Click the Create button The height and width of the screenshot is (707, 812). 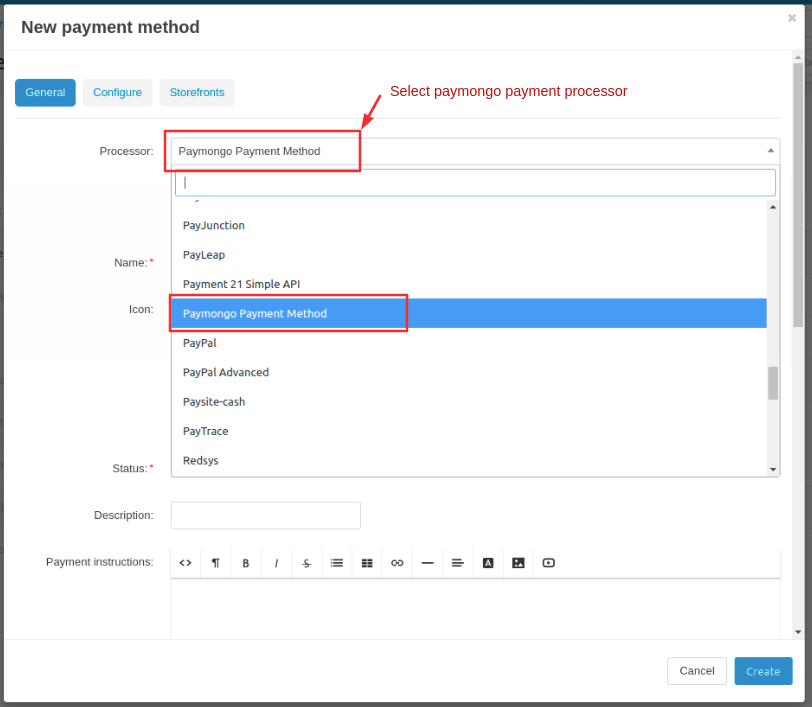(x=763, y=671)
